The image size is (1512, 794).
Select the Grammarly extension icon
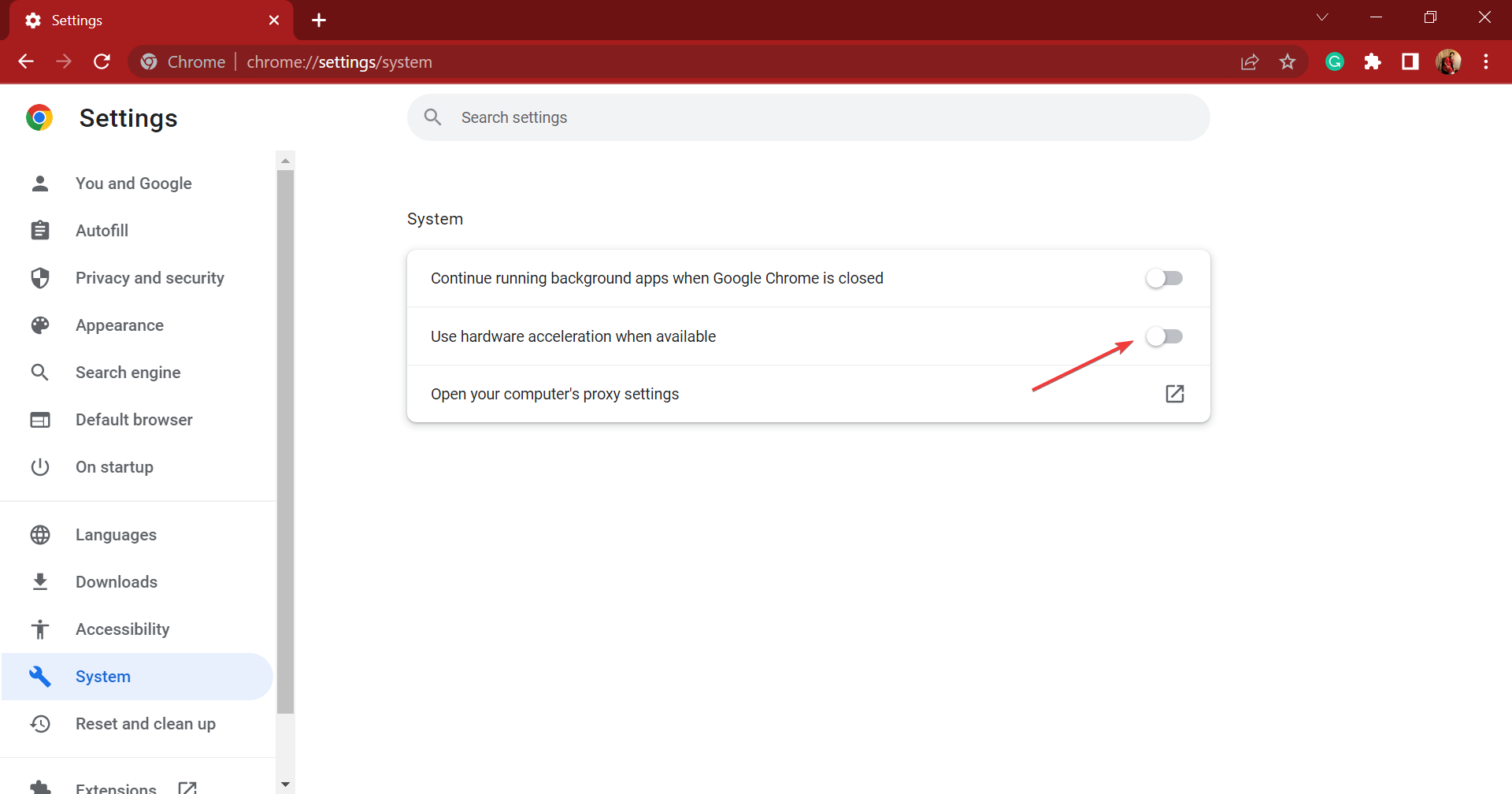pyautogui.click(x=1334, y=61)
